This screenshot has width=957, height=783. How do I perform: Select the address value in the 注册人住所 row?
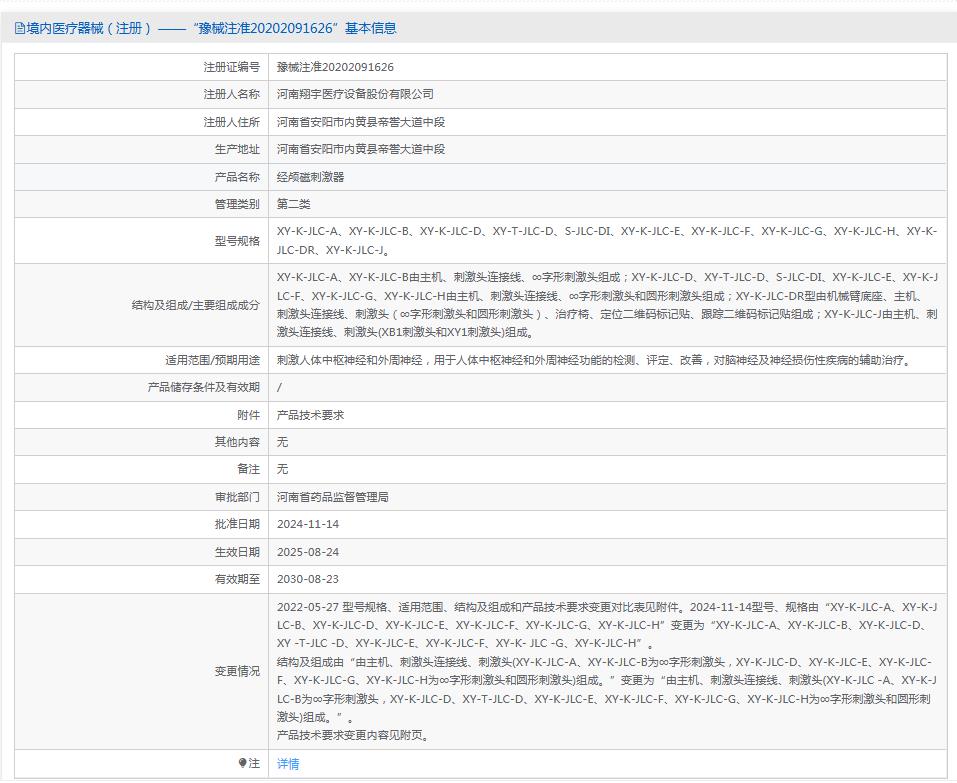coord(361,122)
